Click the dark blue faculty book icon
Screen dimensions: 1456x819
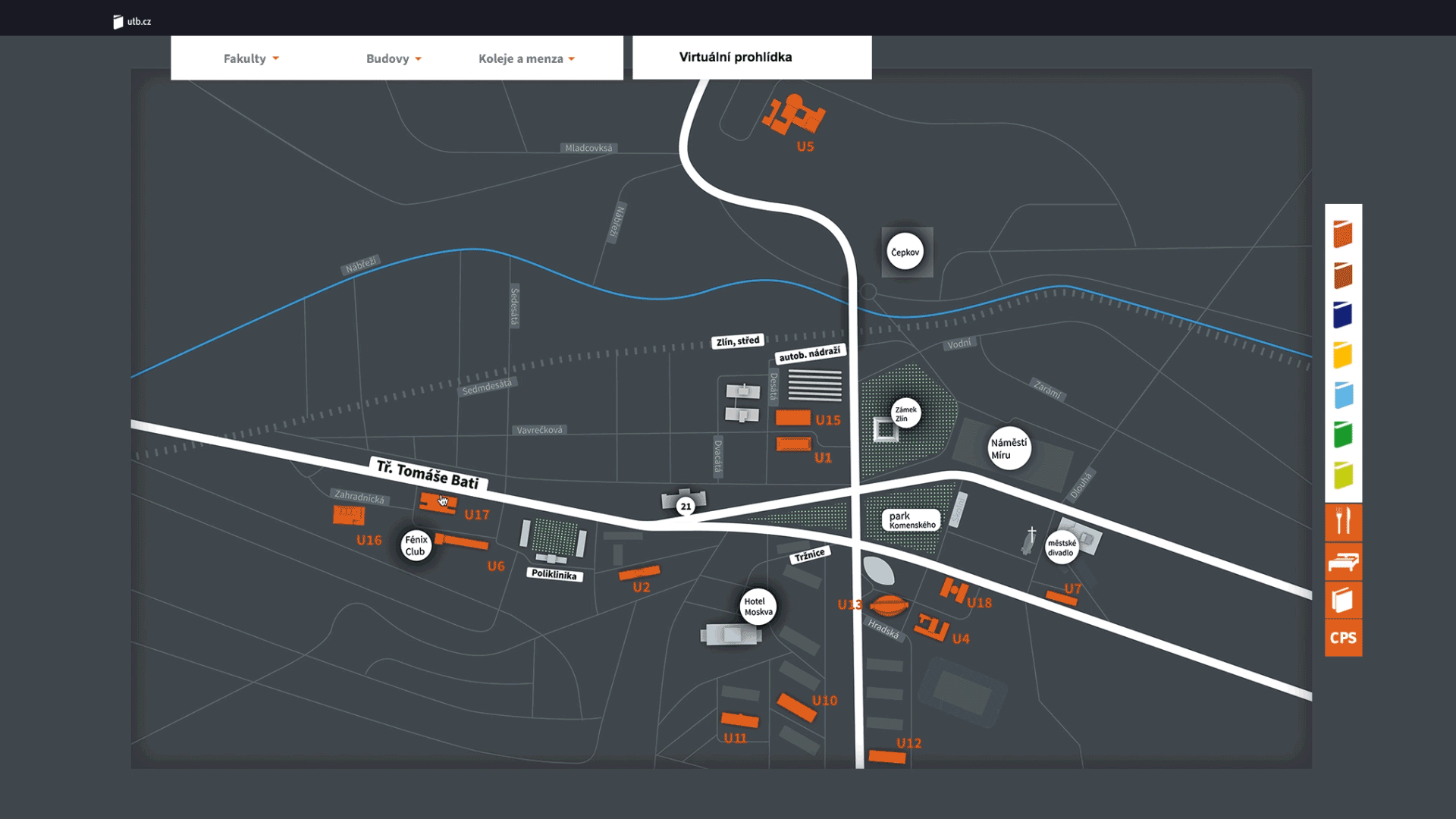[x=1343, y=315]
